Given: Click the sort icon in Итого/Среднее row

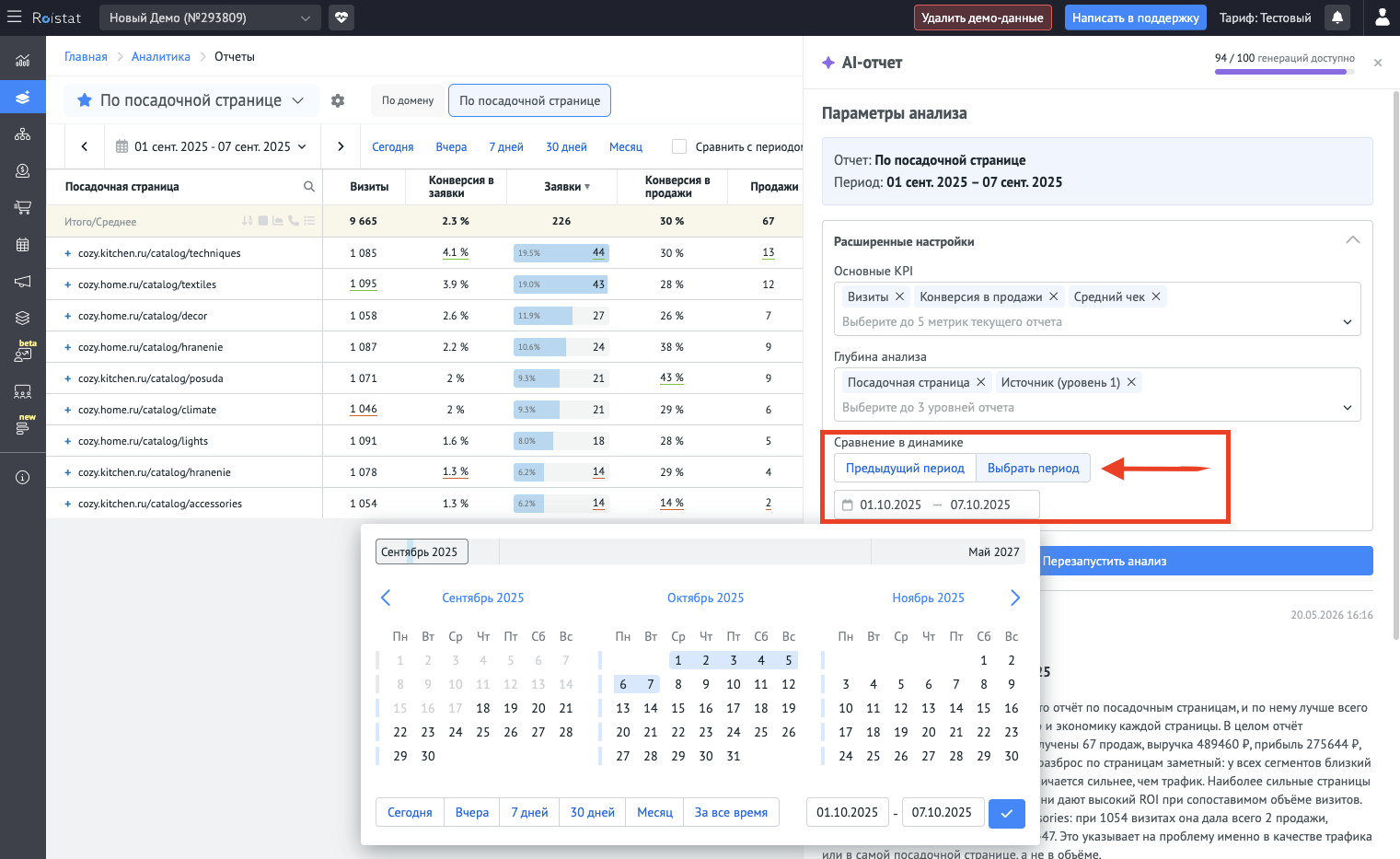Looking at the screenshot, I should (247, 221).
